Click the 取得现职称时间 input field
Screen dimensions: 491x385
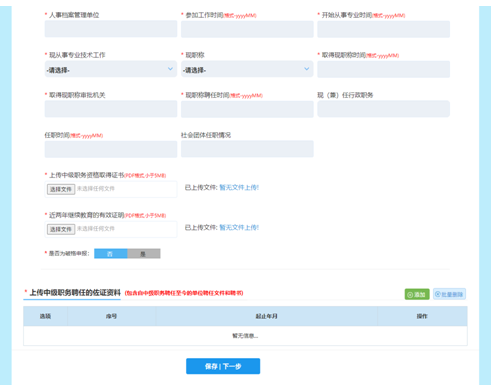[x=383, y=69]
